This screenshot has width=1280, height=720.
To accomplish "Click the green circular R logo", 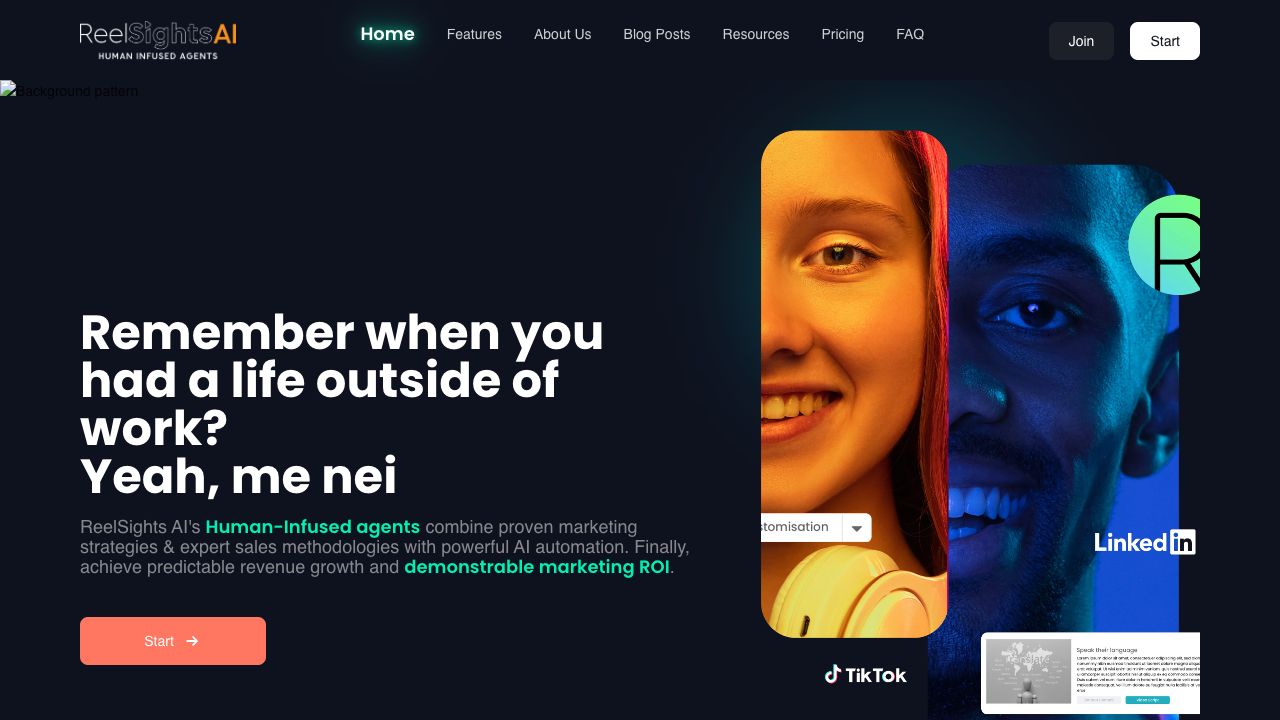I will pos(1164,245).
